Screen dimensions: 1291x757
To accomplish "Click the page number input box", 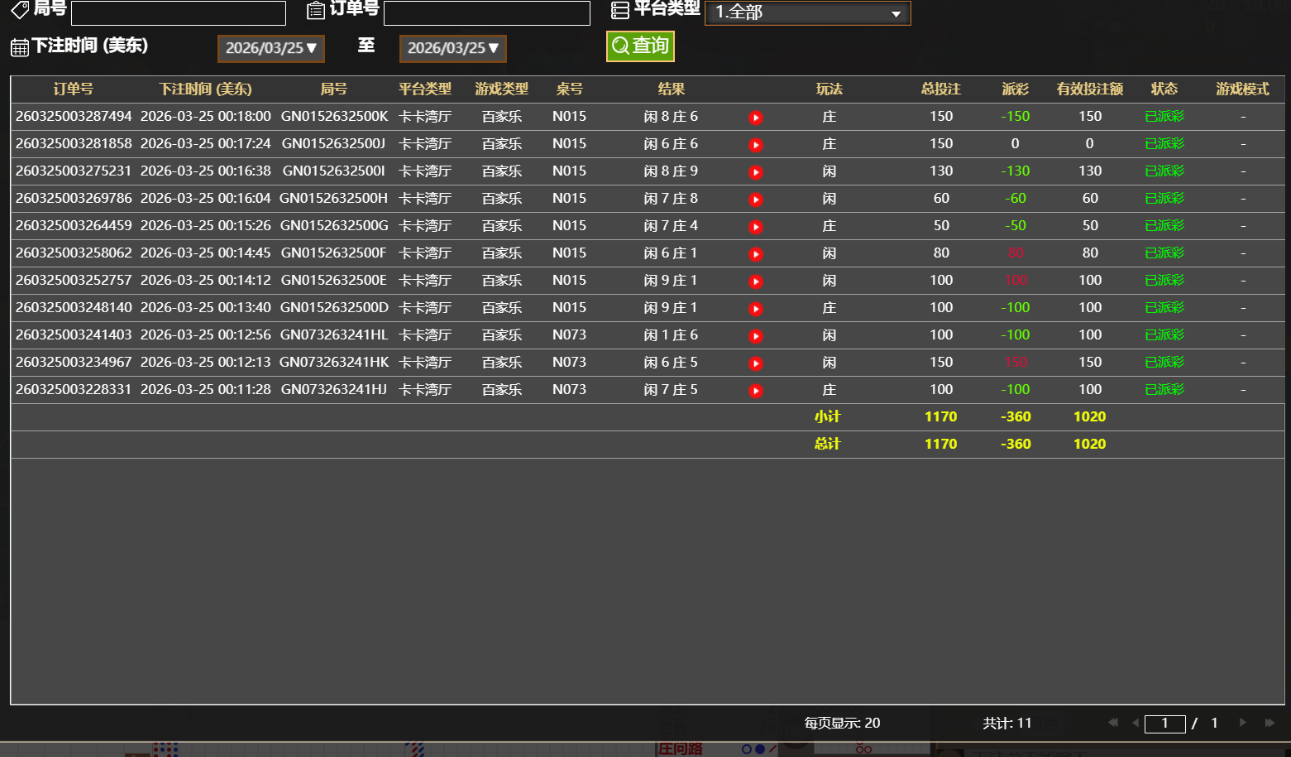I will [1164, 723].
